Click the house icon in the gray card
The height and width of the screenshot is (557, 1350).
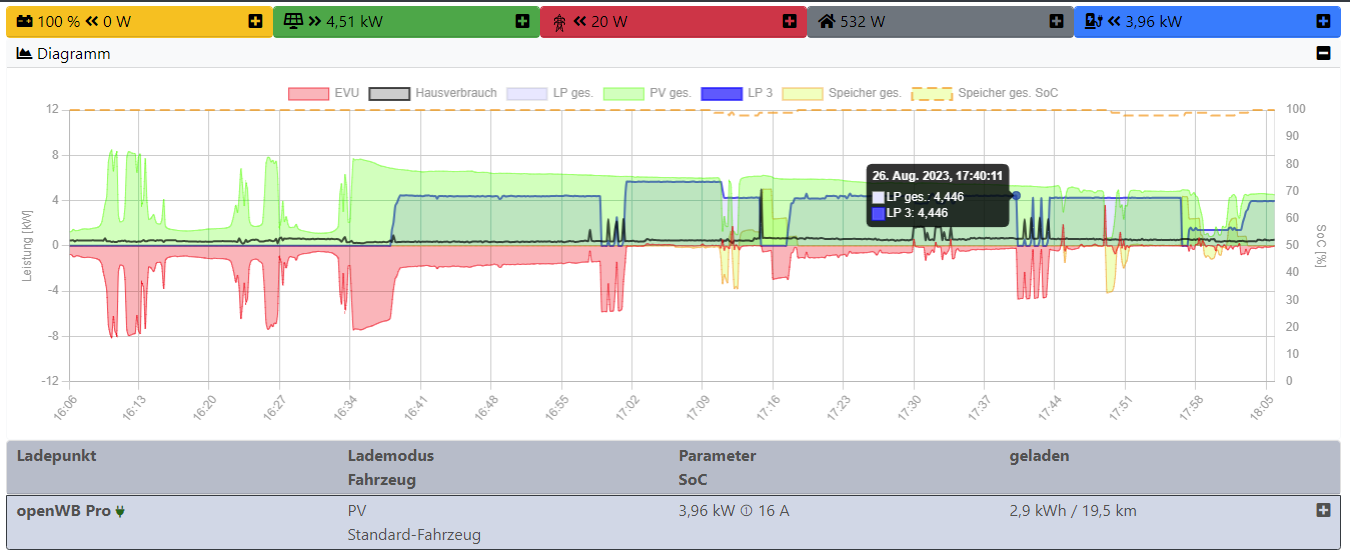coord(826,21)
